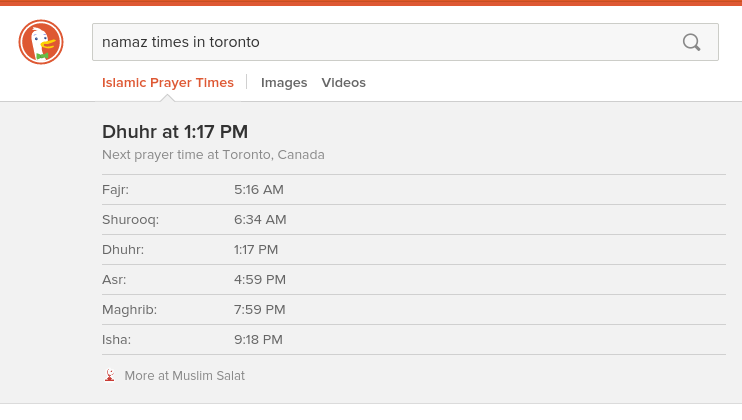Select 'Next prayer time at Toronto, Canada' text
This screenshot has width=742, height=420.
click(213, 155)
